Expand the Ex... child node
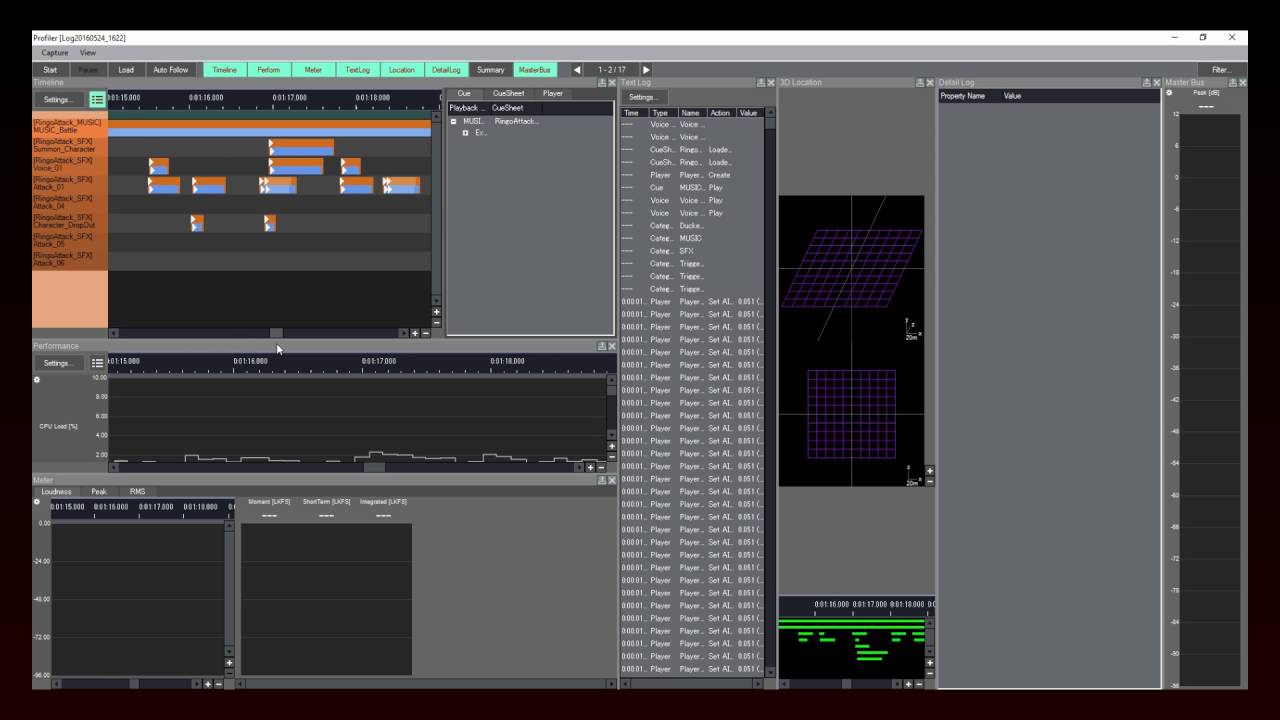 pos(466,133)
